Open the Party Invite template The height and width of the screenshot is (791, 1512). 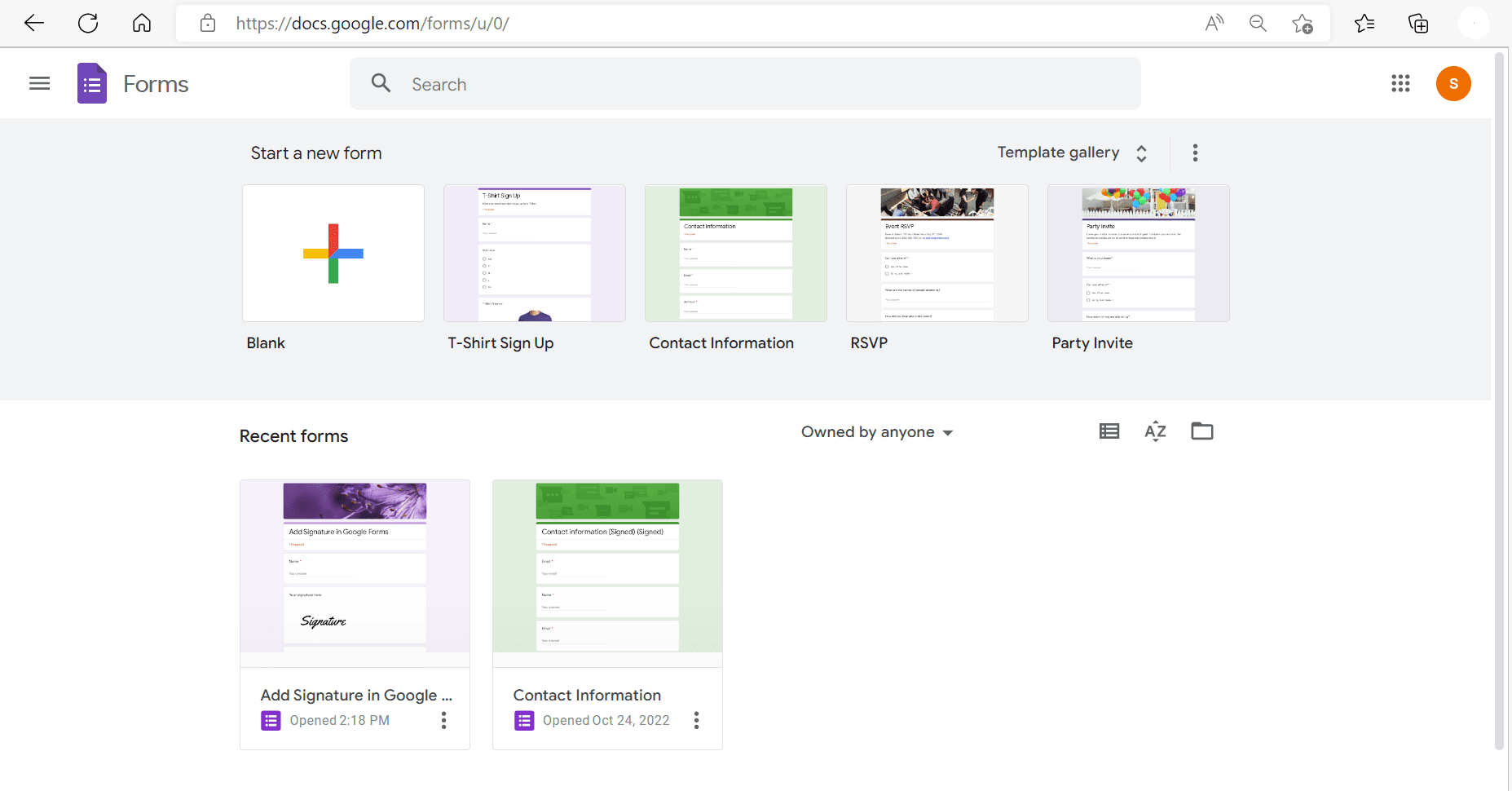(1139, 253)
